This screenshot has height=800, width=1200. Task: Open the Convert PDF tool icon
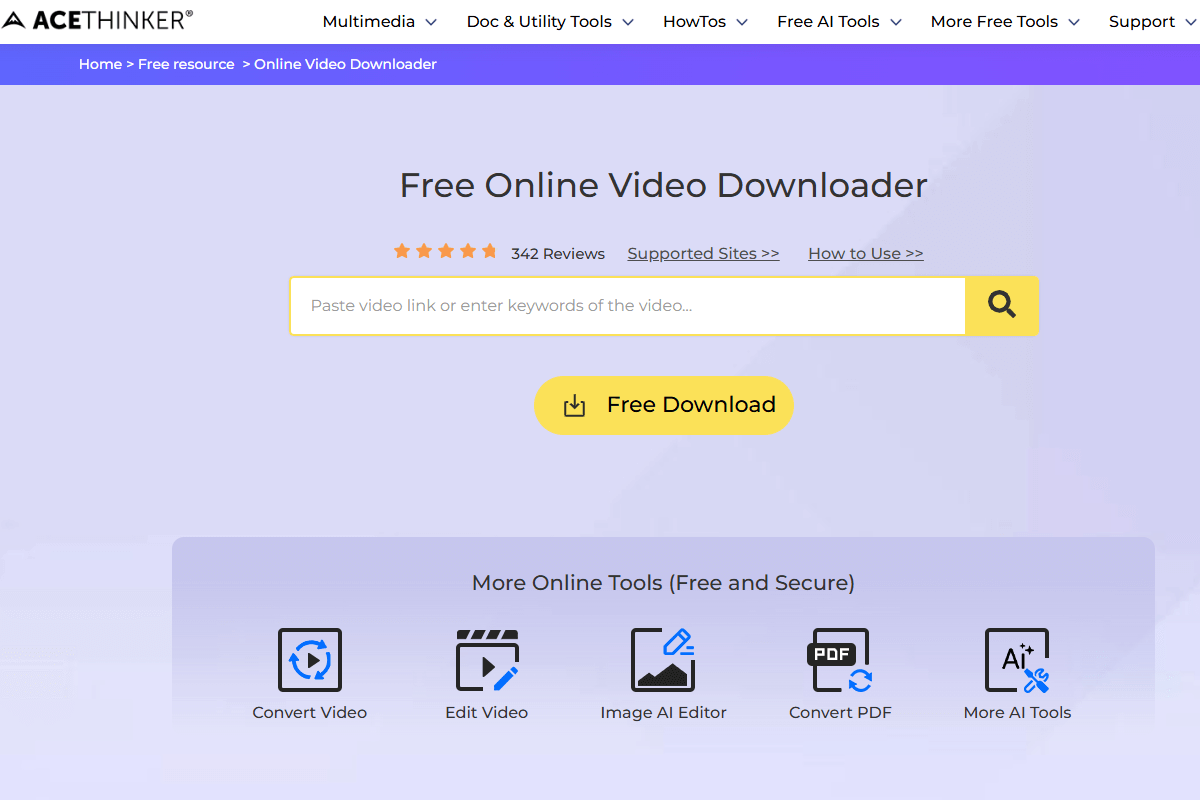(x=840, y=660)
